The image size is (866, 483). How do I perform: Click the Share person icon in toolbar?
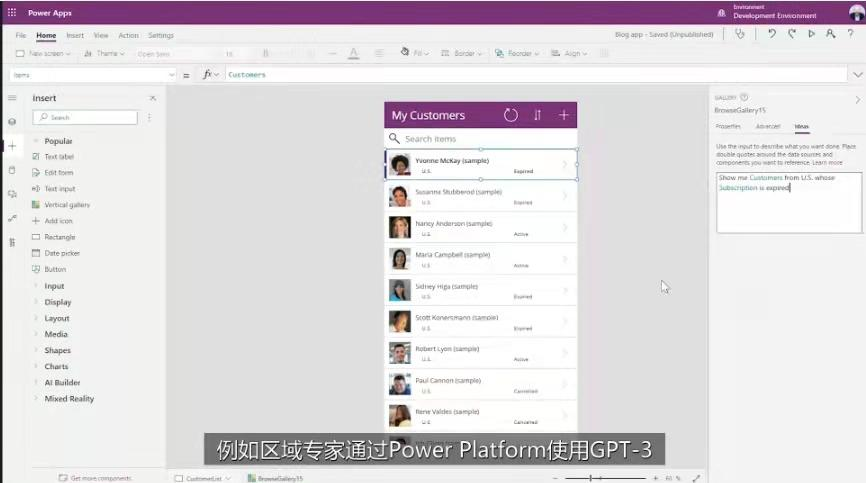(x=831, y=34)
